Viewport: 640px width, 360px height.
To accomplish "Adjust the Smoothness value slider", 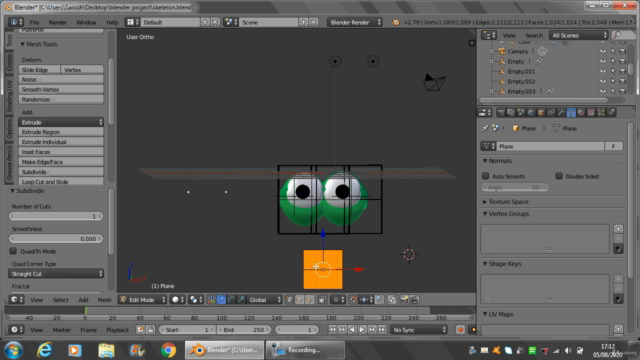I will point(56,238).
